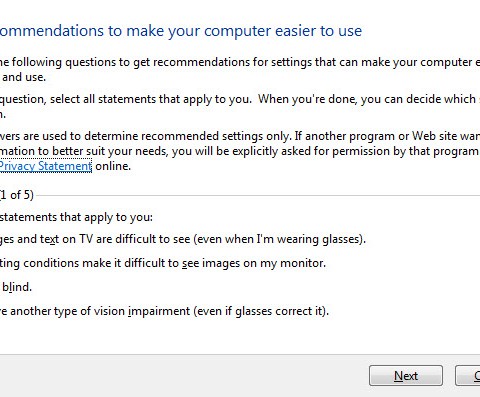480x397 pixels.
Task: Click the 'and use.' line of text
Action: (23, 77)
